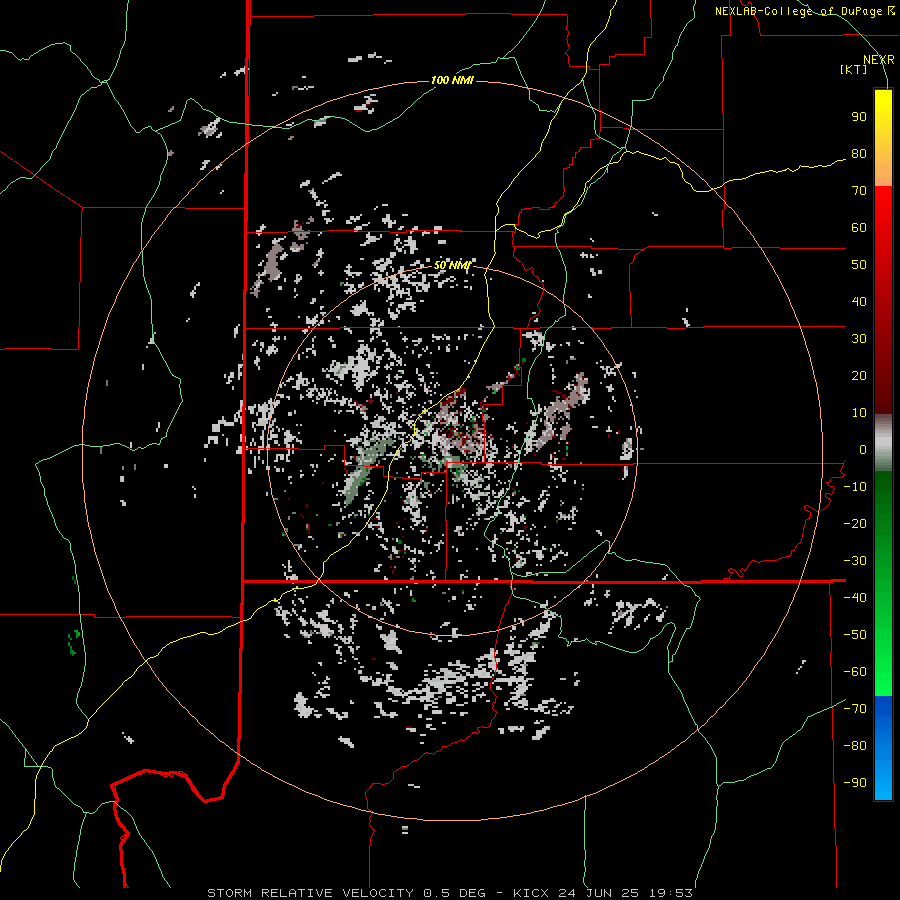The image size is (900, 900).
Task: Click the 40 value on velocity scale
Action: (859, 301)
